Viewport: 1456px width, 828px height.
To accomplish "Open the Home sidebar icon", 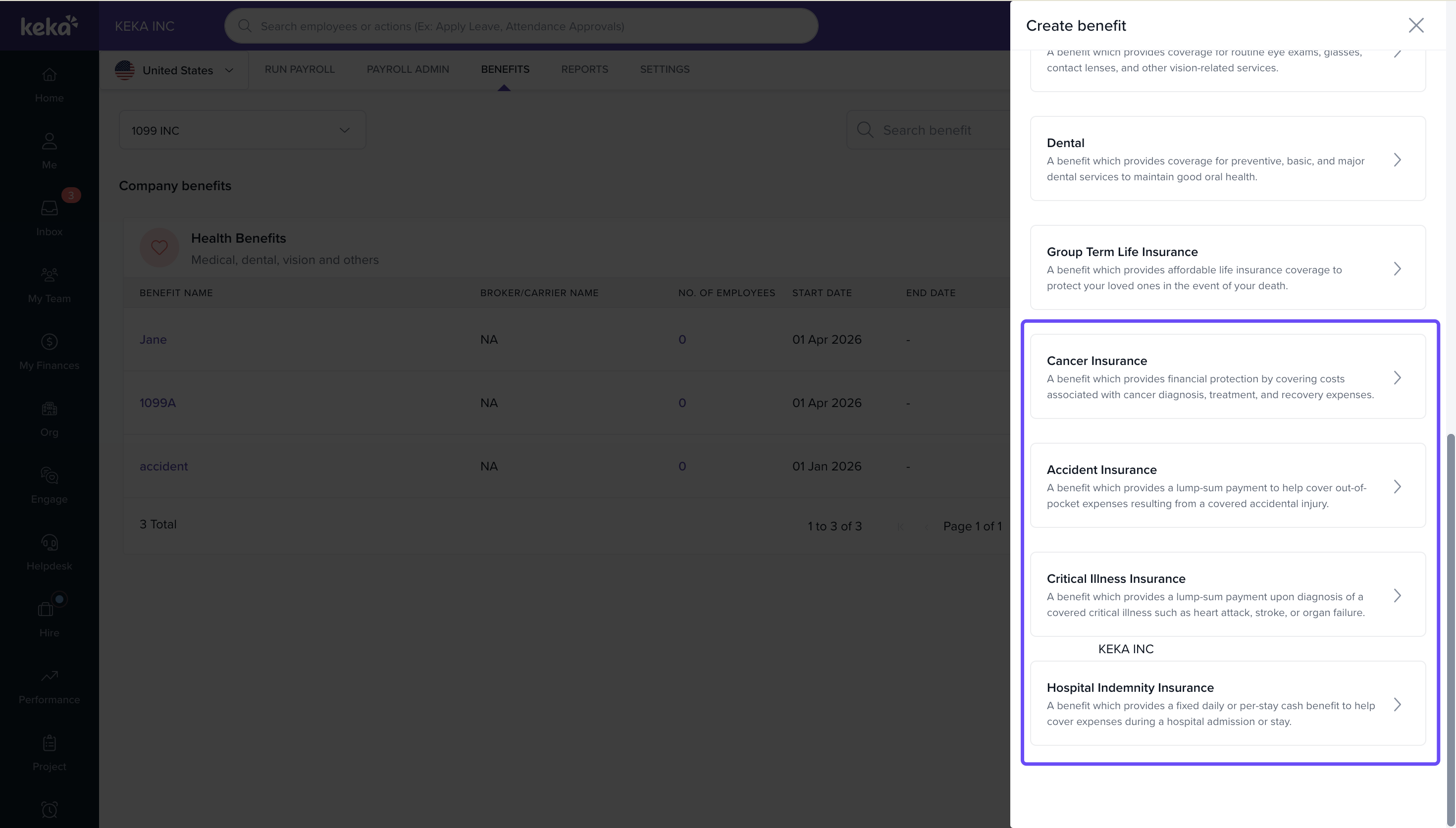I will coord(50,75).
